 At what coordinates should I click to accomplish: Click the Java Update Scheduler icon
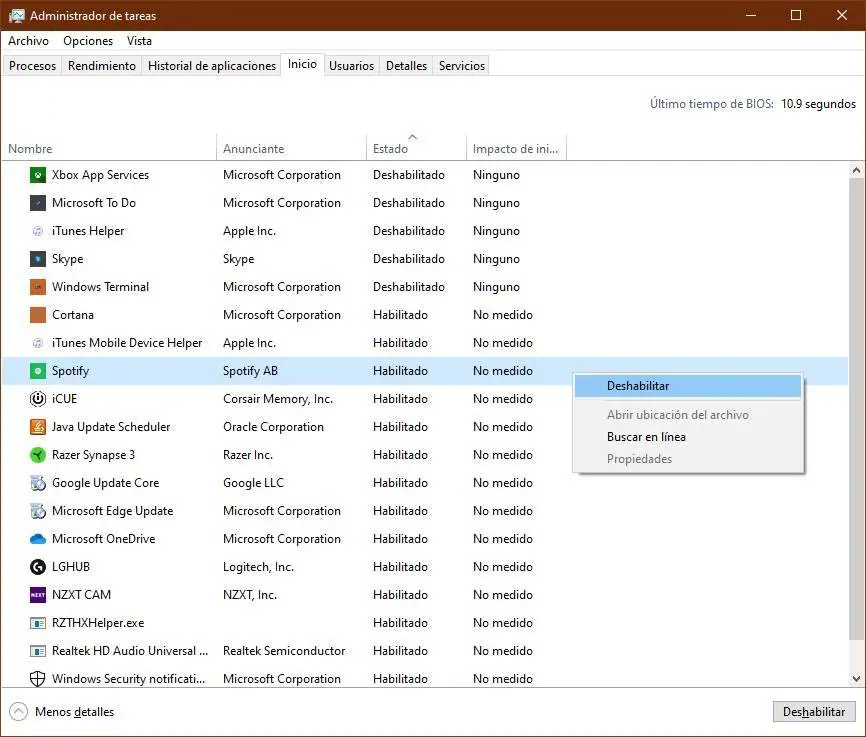(x=38, y=427)
